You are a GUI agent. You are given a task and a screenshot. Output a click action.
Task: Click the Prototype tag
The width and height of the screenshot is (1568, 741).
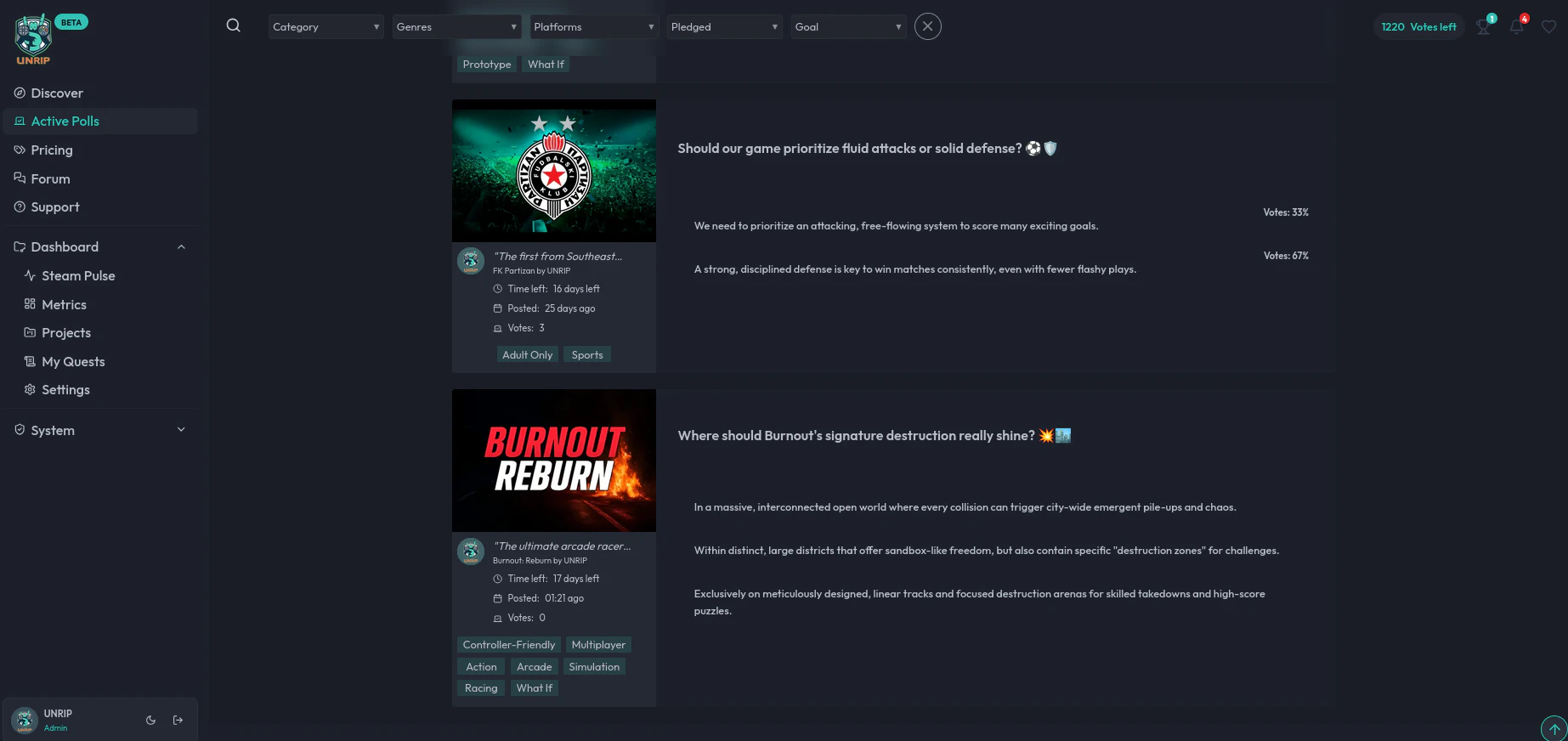pyautogui.click(x=487, y=65)
